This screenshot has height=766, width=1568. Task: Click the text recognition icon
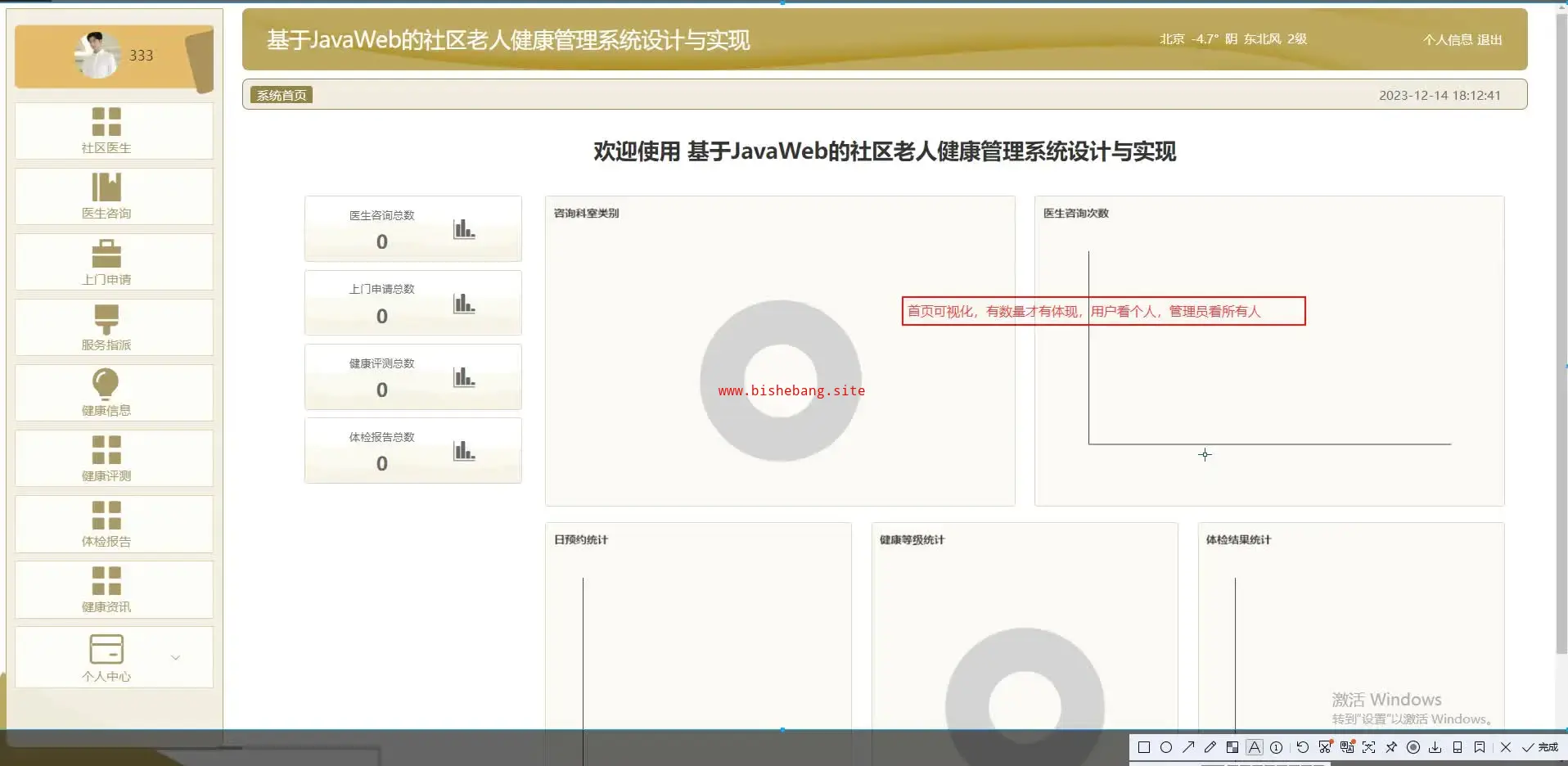click(1369, 747)
